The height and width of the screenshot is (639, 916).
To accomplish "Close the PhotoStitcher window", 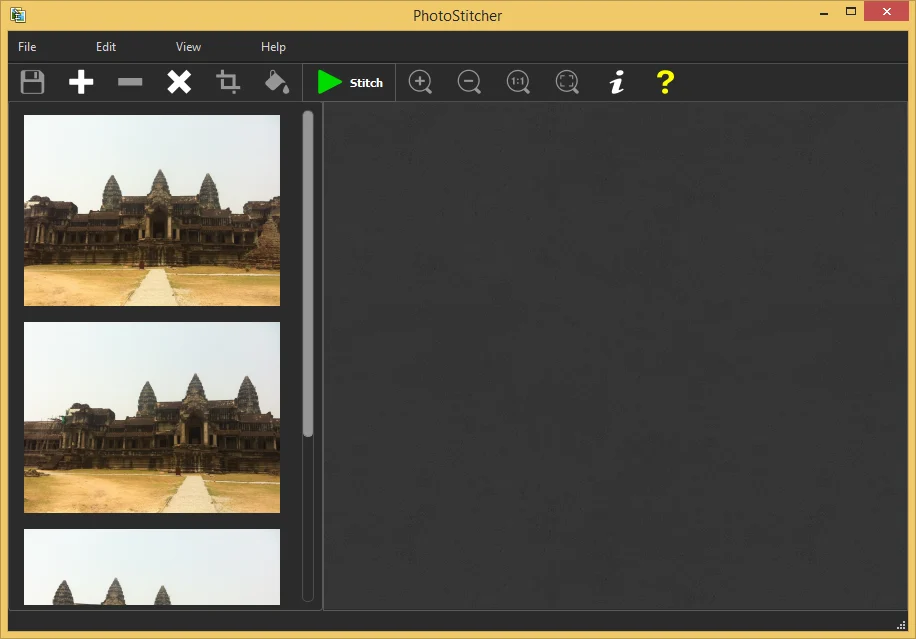I will click(887, 12).
